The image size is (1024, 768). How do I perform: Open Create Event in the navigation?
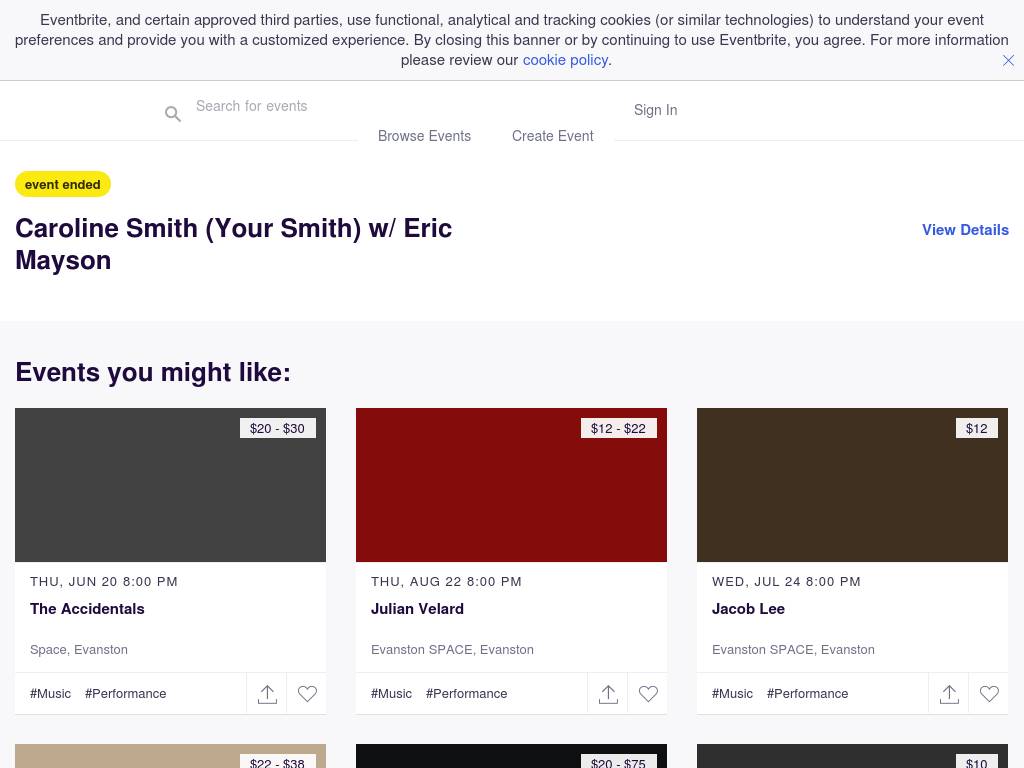(552, 136)
